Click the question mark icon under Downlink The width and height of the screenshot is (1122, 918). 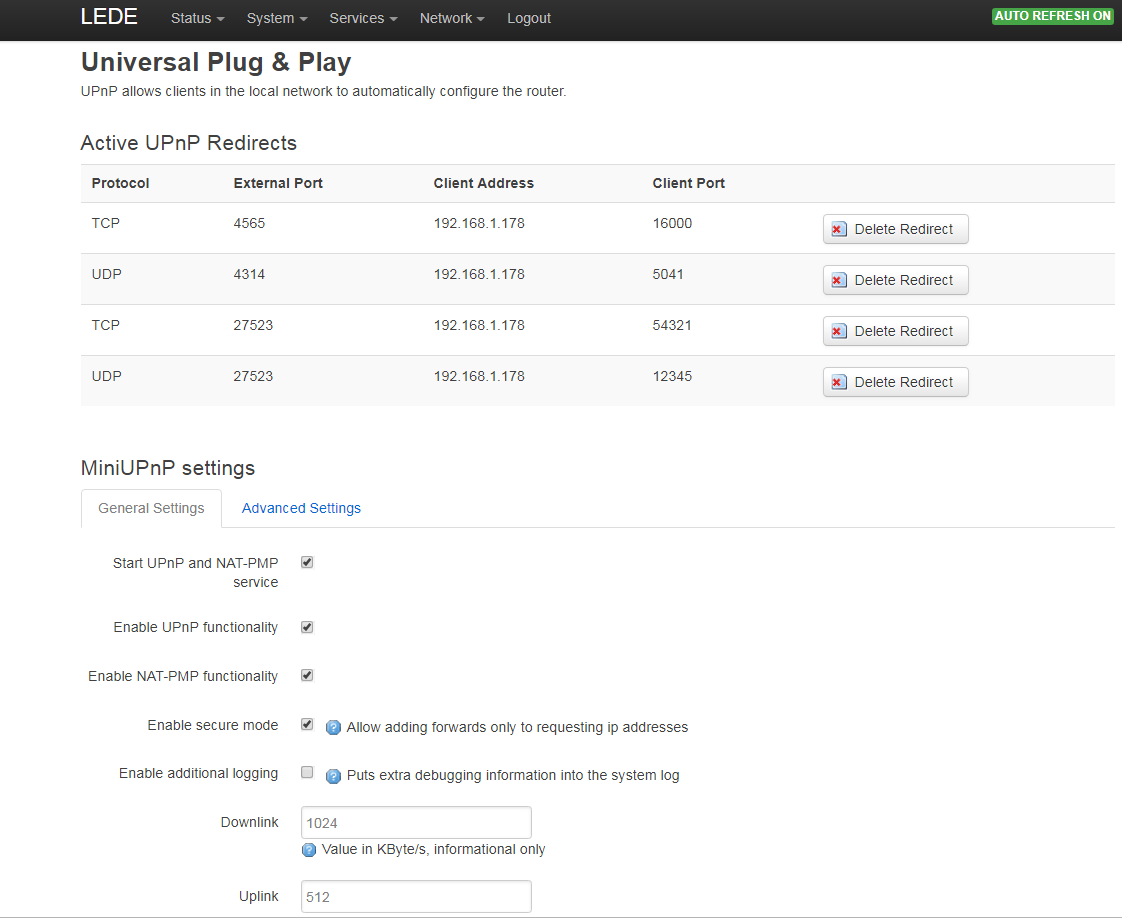pyautogui.click(x=308, y=849)
